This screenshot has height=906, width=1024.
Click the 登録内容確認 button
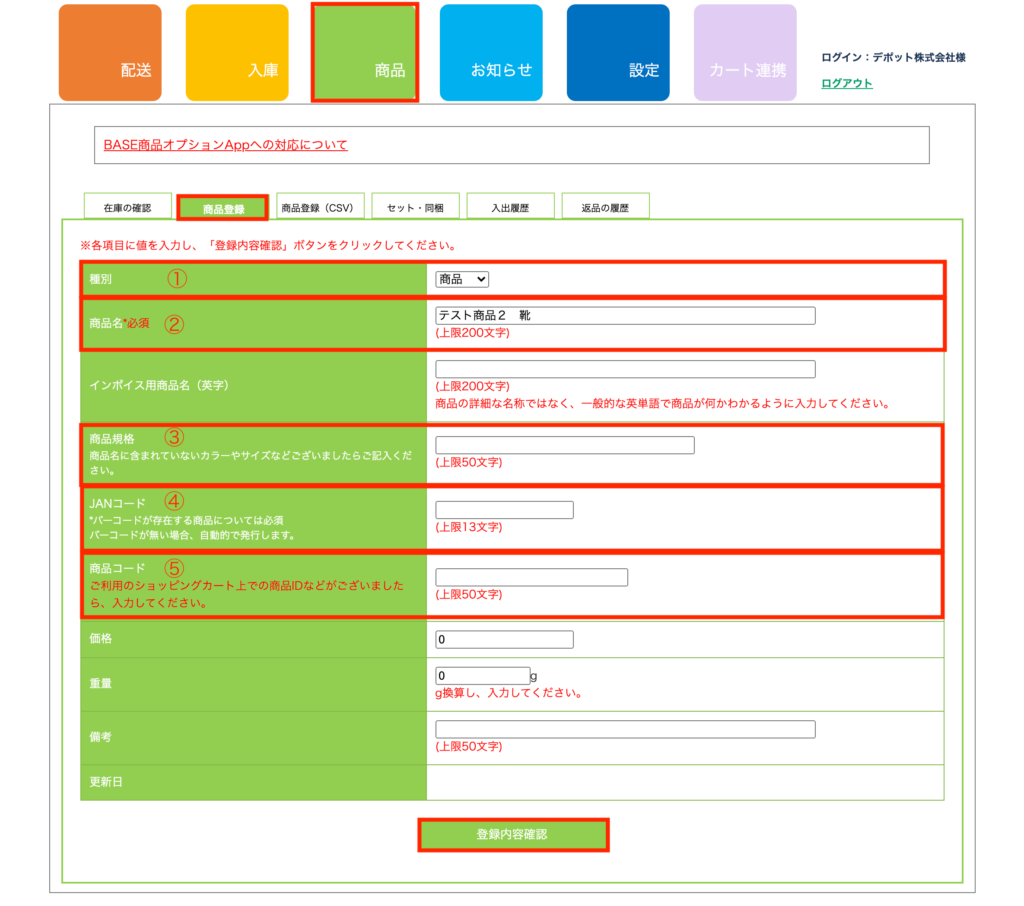tap(512, 834)
